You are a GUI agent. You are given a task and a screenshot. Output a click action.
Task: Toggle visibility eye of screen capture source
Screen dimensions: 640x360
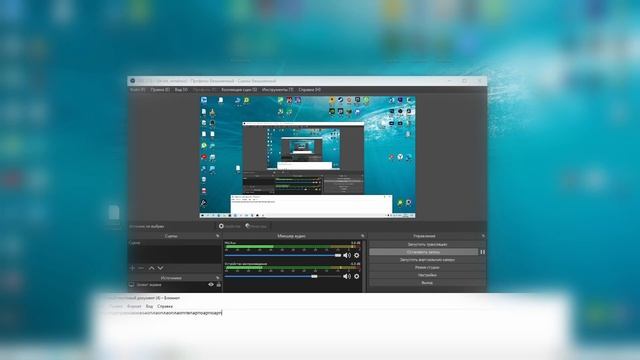pos(211,285)
